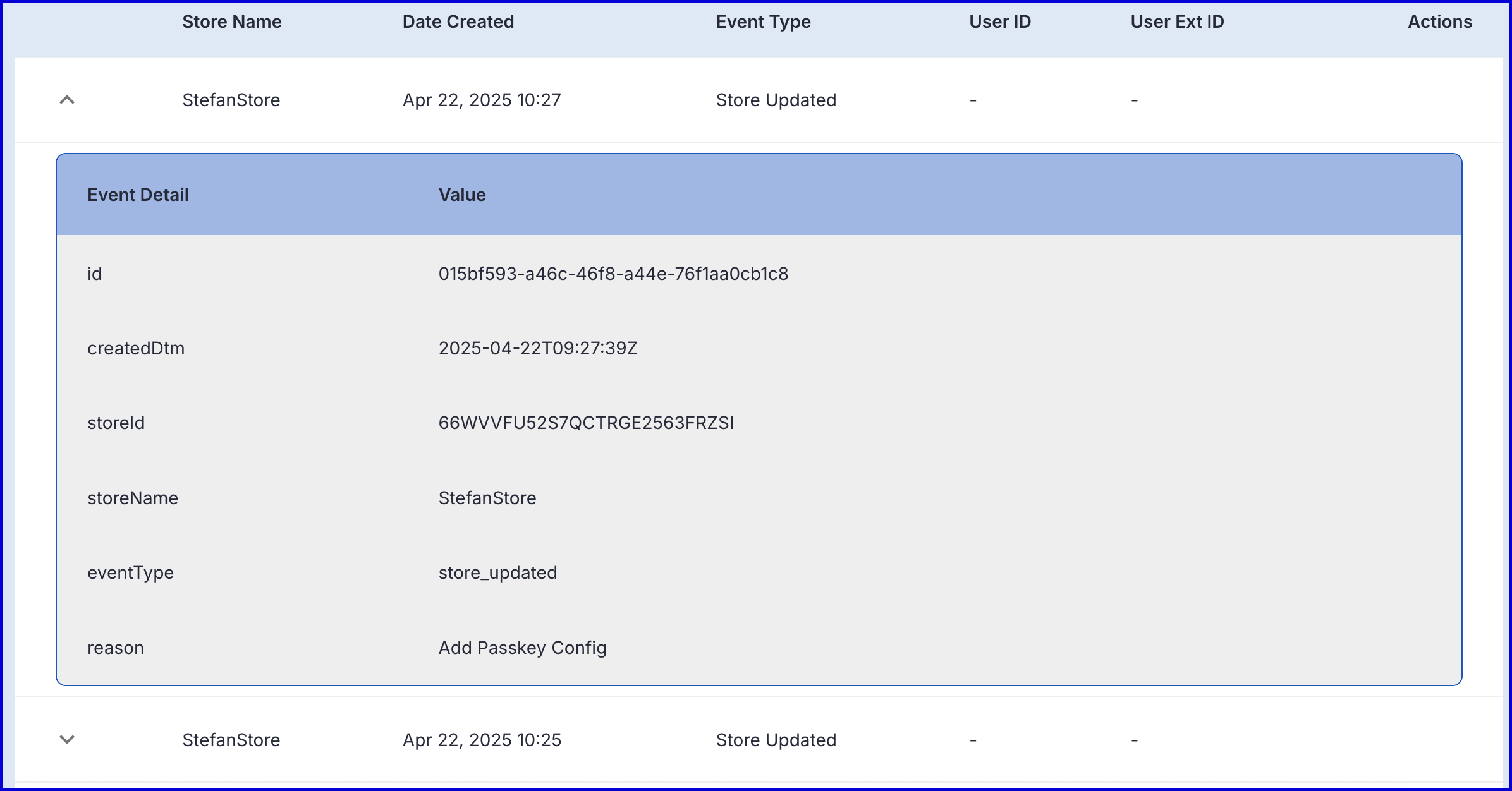Viewport: 1512px width, 791px height.
Task: Click the reason value Add Passkey Config
Action: (522, 648)
